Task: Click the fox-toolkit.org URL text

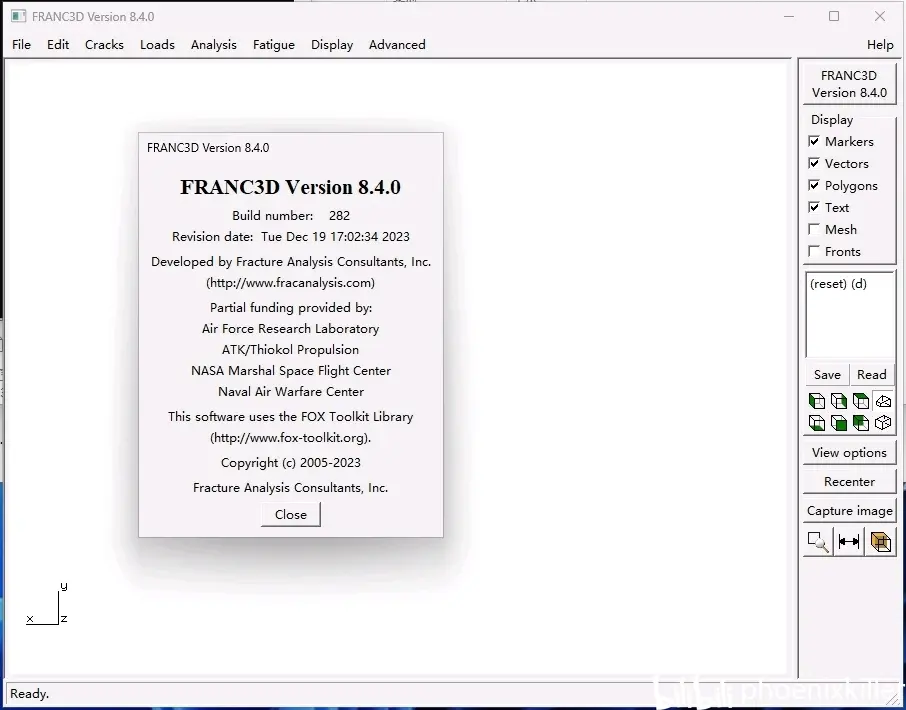Action: [291, 438]
